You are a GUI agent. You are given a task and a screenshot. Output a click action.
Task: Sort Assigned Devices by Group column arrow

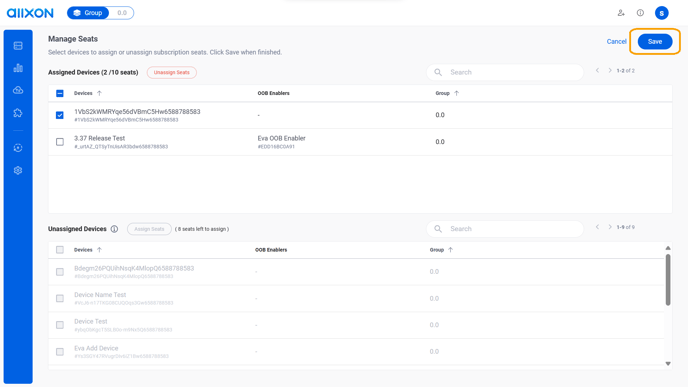point(456,93)
